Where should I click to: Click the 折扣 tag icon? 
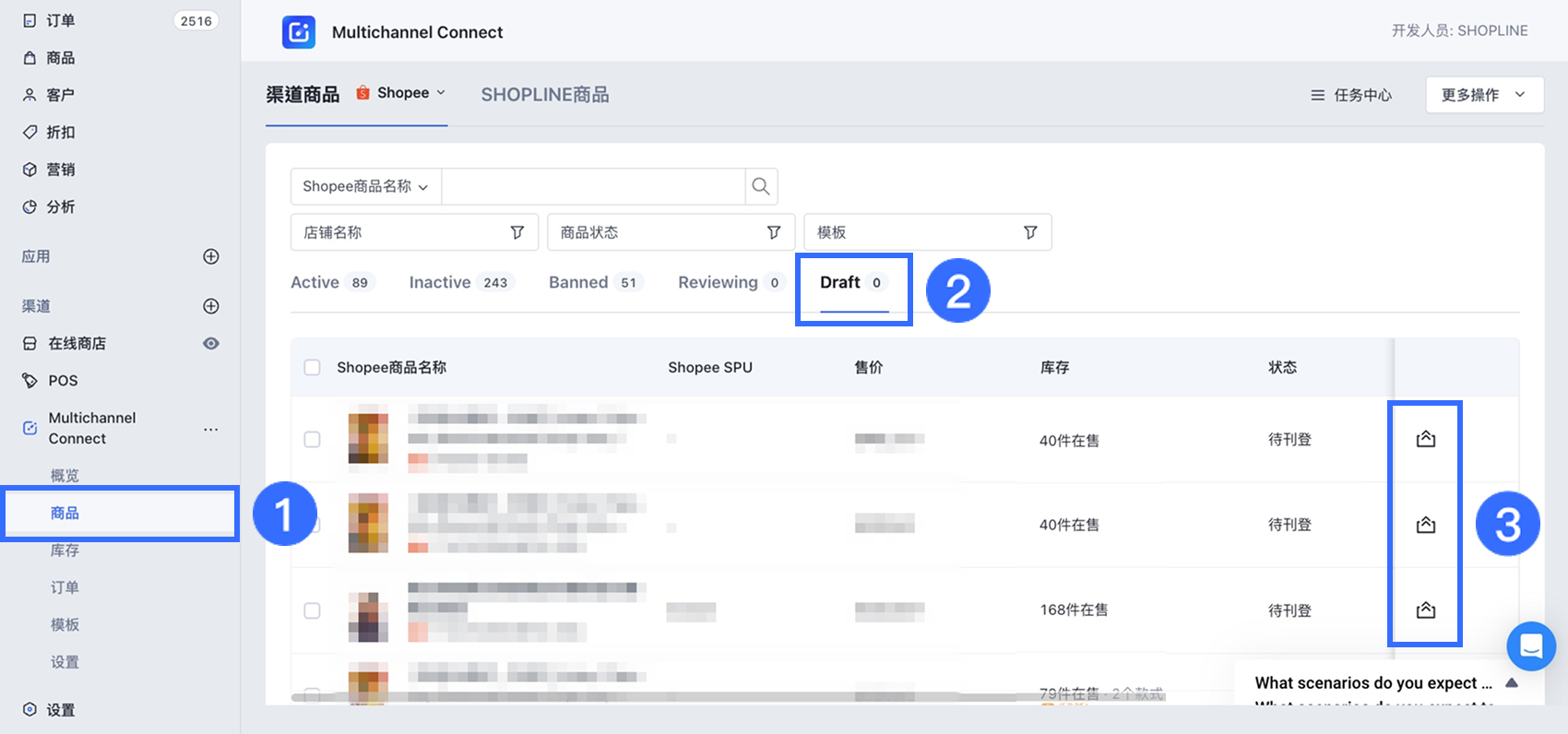(30, 132)
